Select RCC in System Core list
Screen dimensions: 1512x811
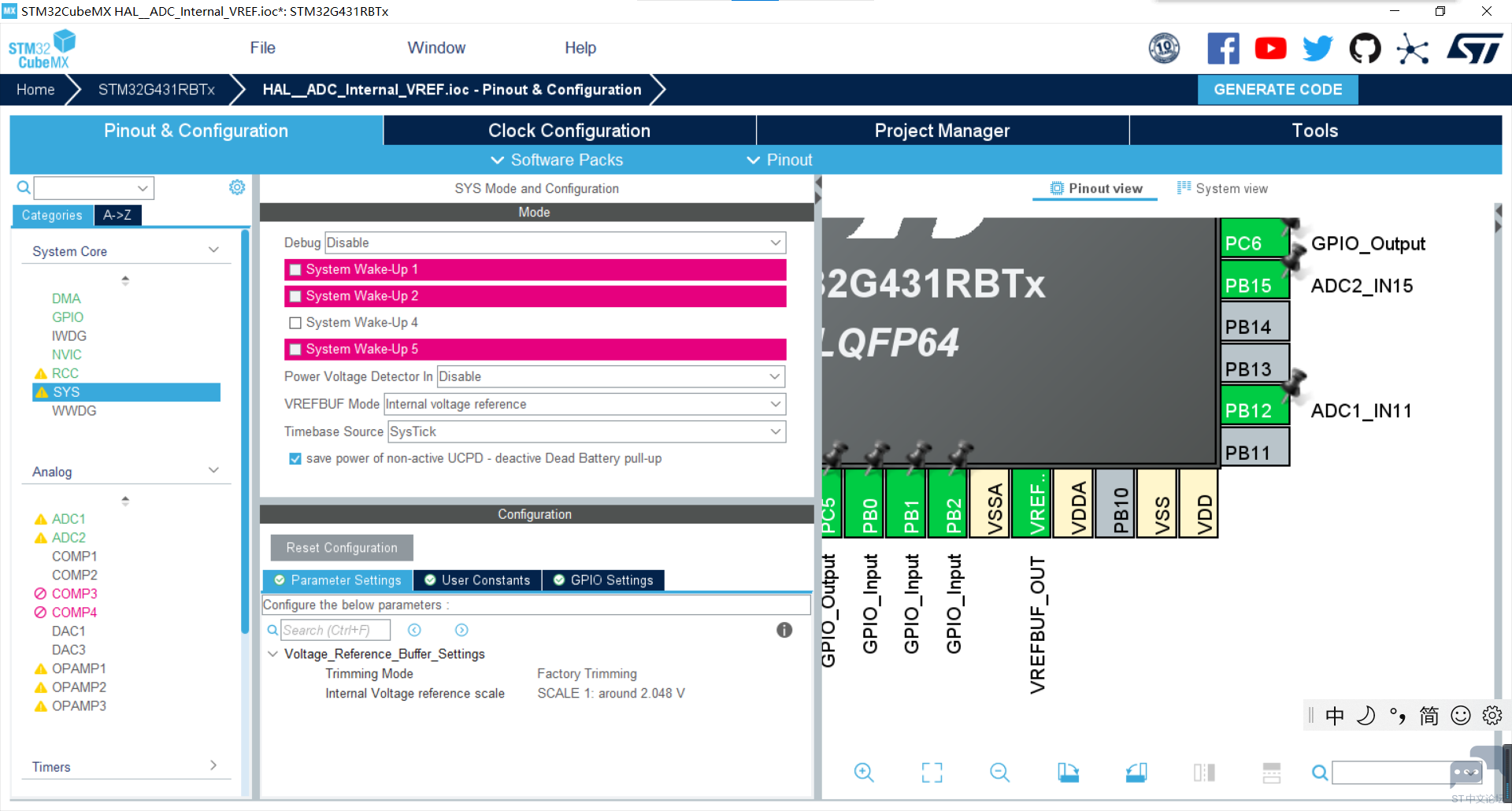pos(65,373)
